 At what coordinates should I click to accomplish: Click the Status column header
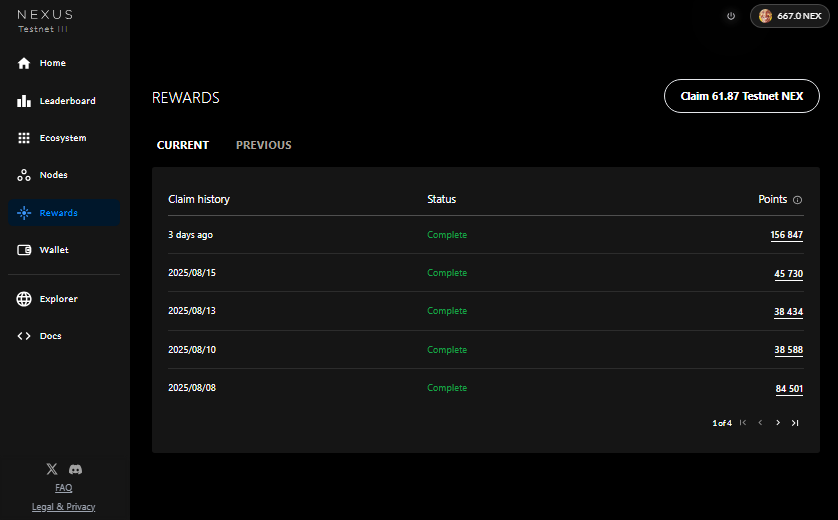441,199
